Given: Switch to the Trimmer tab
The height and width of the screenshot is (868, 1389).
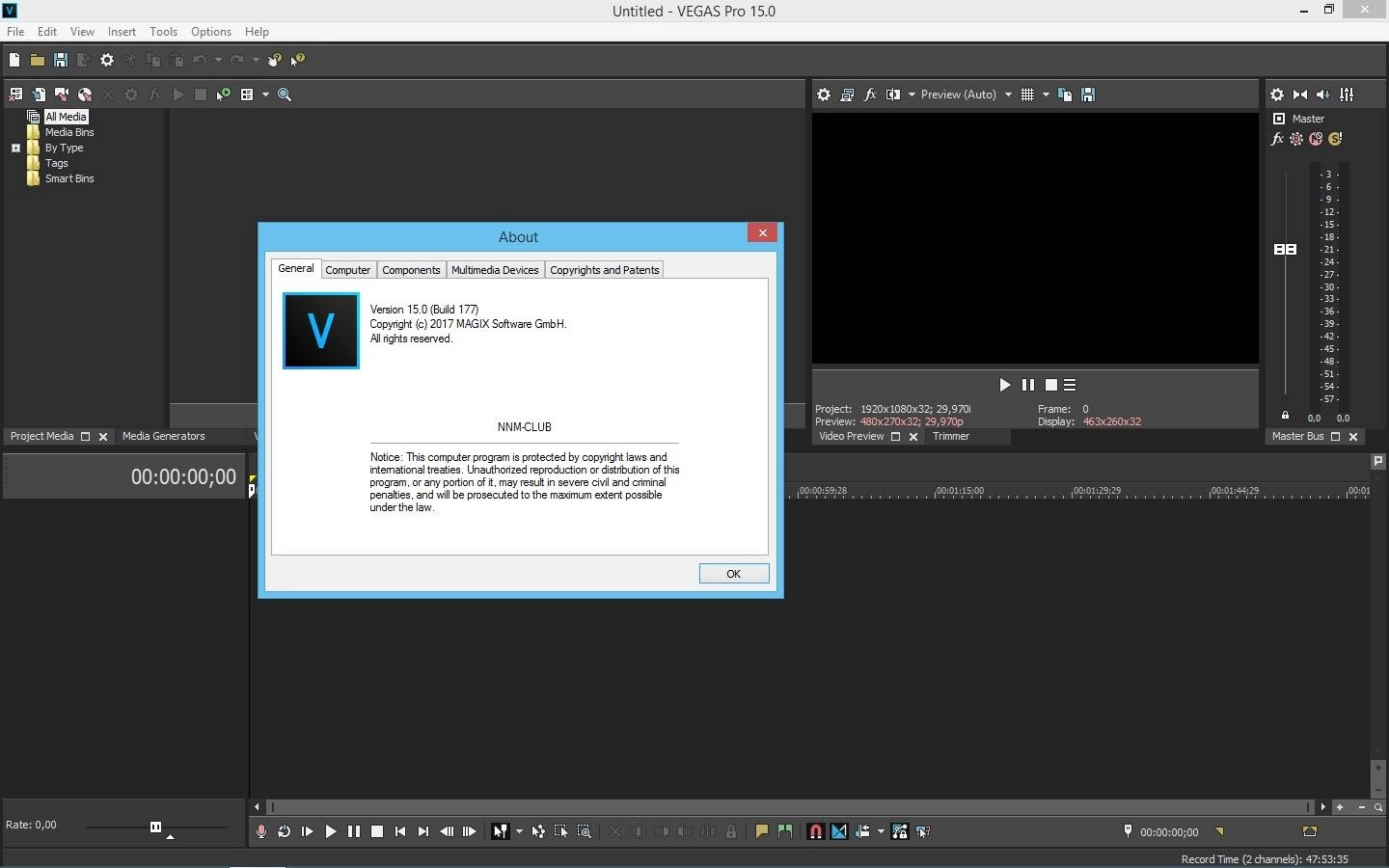Looking at the screenshot, I should [951, 437].
